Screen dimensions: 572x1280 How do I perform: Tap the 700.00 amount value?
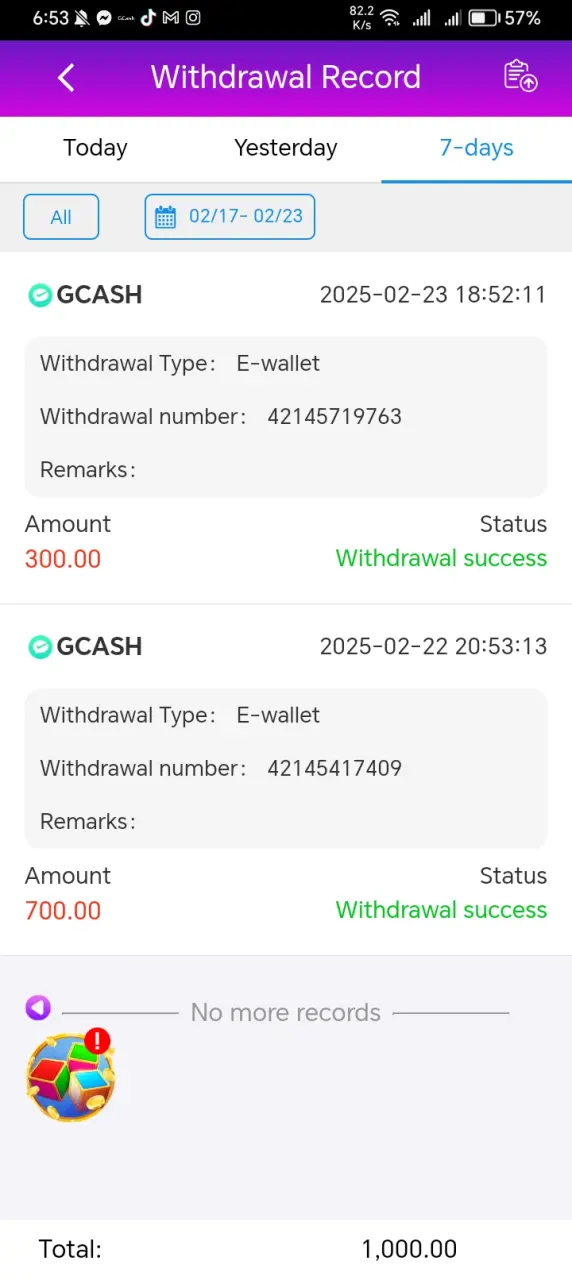pyautogui.click(x=63, y=910)
